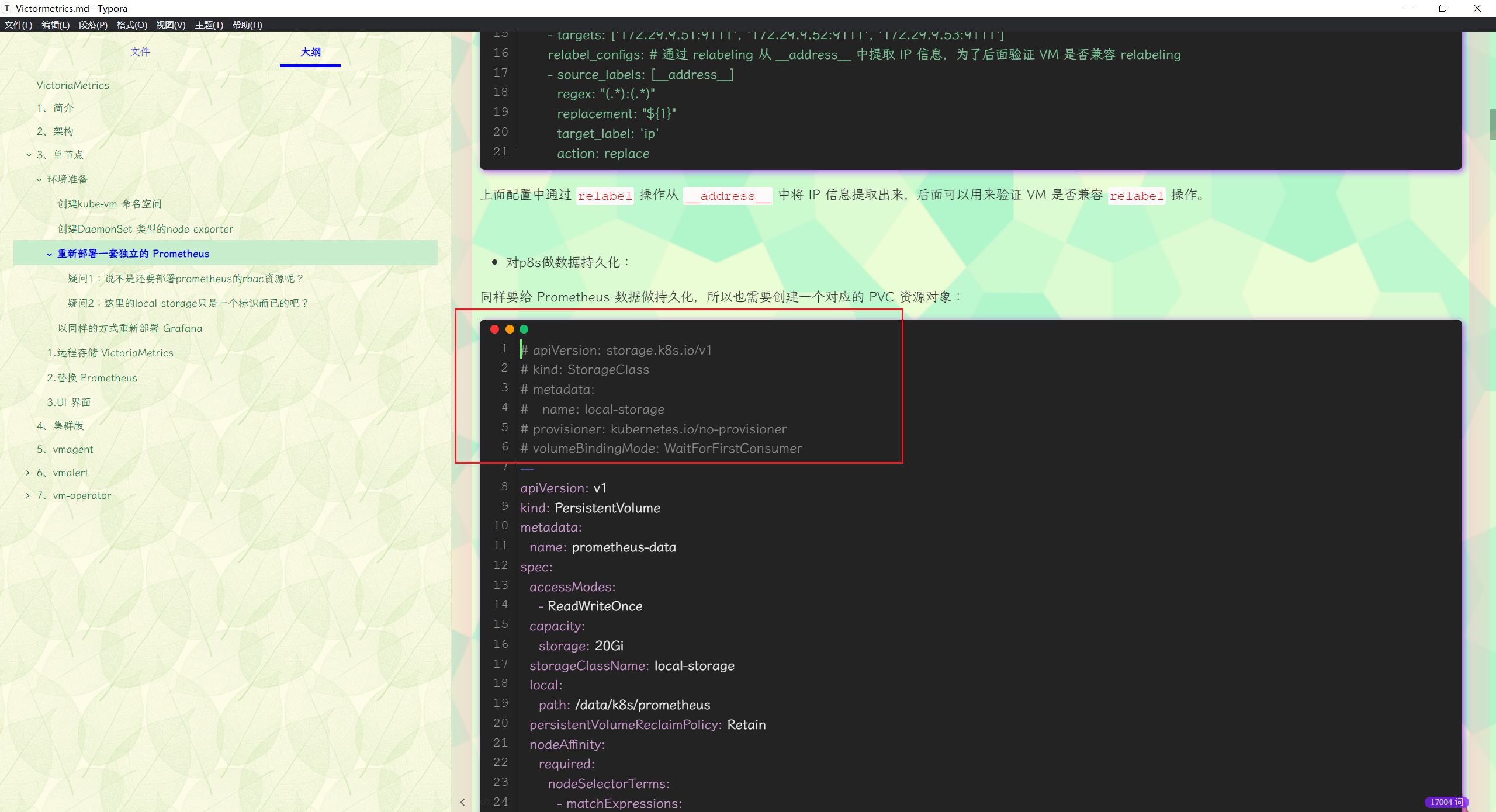Open outline item '疑问1：说不是还要部署prometheus的rbac资源呢？'

(x=186, y=279)
